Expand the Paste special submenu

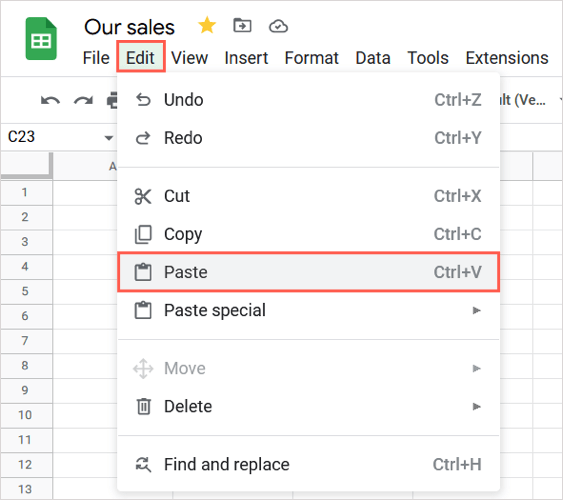(308, 310)
